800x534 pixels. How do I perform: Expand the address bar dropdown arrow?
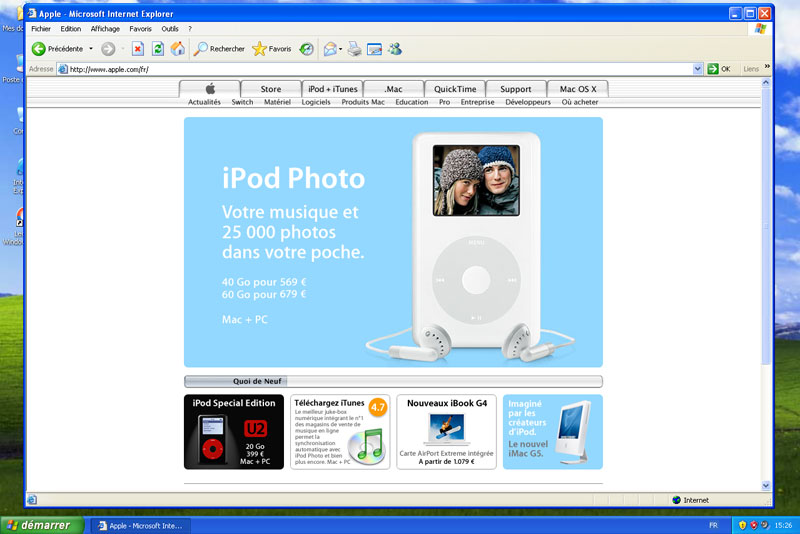[697, 69]
